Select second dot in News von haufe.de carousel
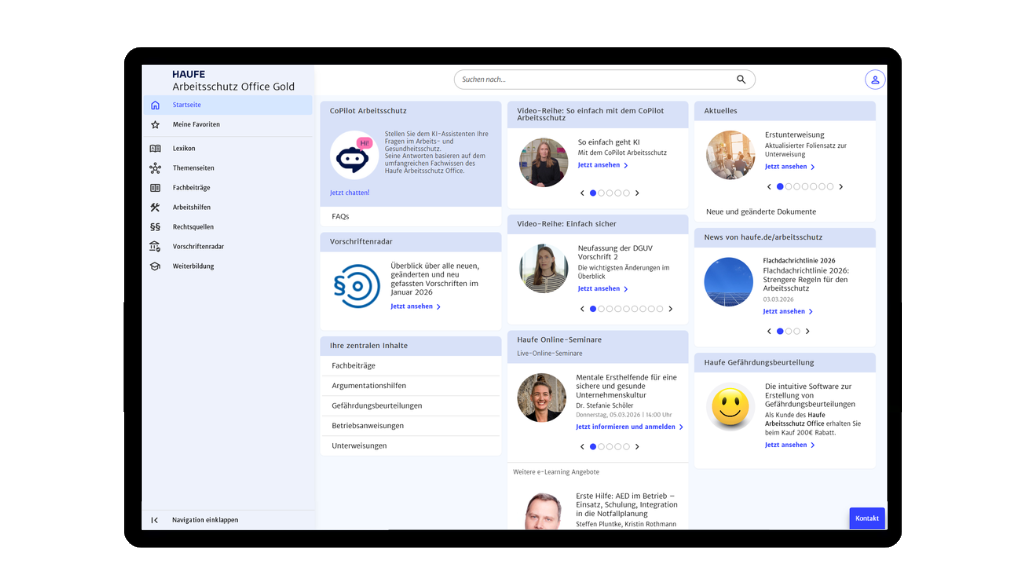Viewport: 1024px width, 586px height. (x=788, y=331)
